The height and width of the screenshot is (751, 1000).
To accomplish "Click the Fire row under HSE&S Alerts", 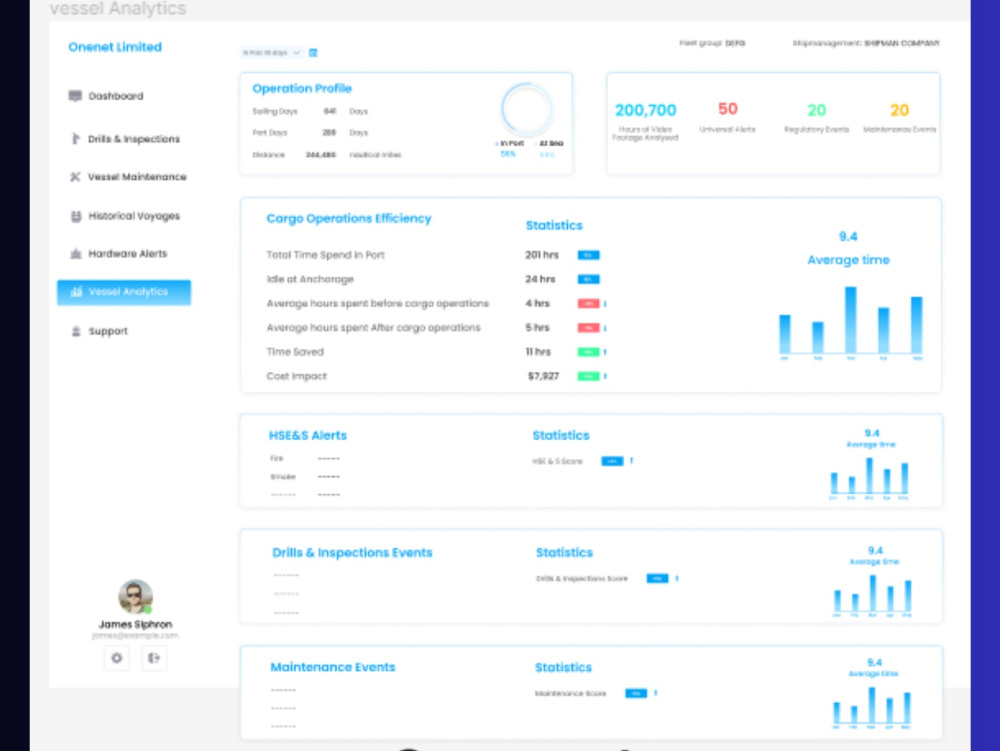I will 305,458.
